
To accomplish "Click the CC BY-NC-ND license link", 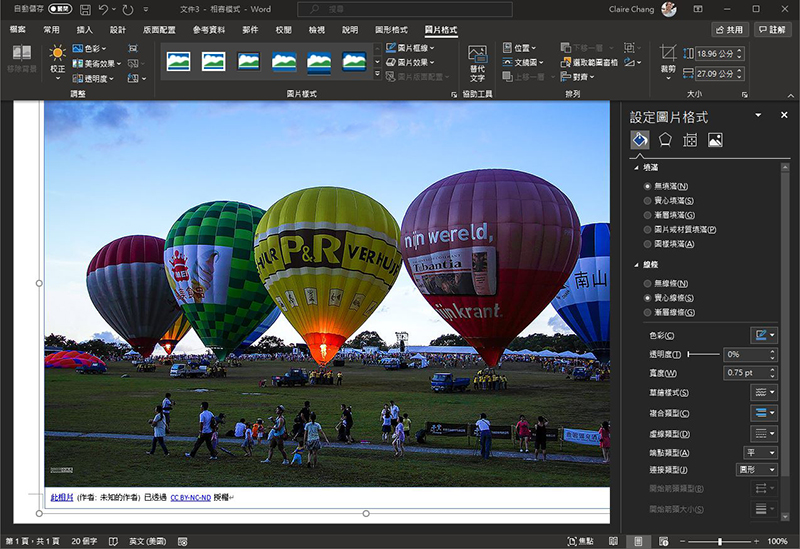I will (x=189, y=496).
